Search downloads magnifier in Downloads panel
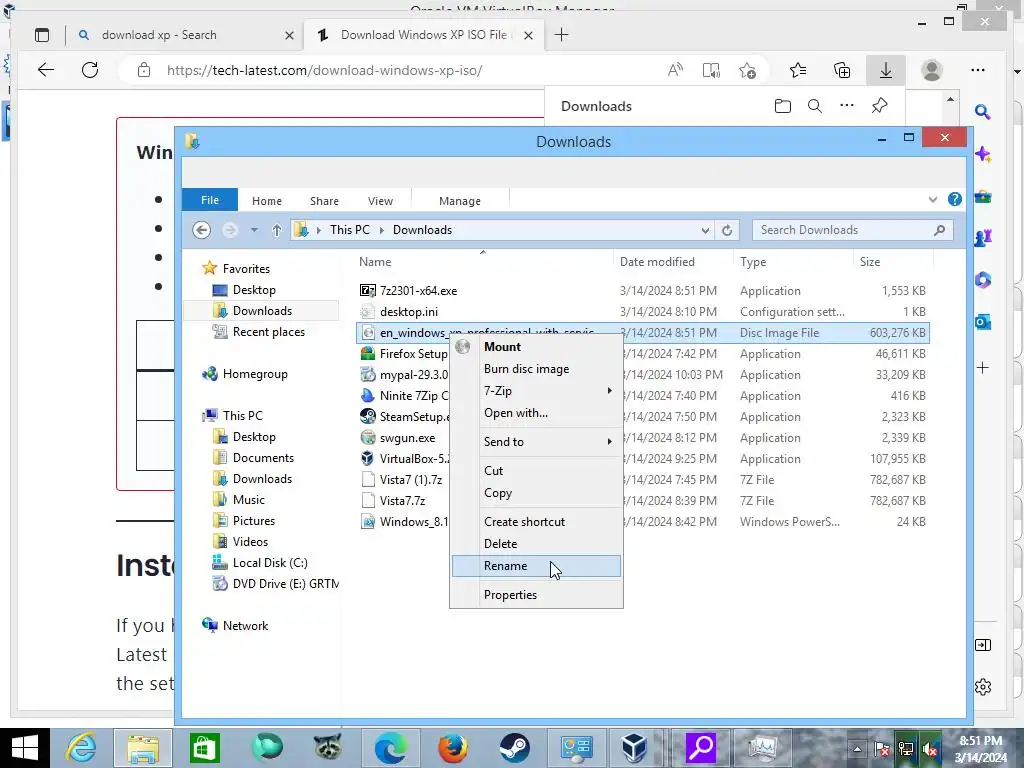The width and height of the screenshot is (1024, 768). click(x=814, y=106)
